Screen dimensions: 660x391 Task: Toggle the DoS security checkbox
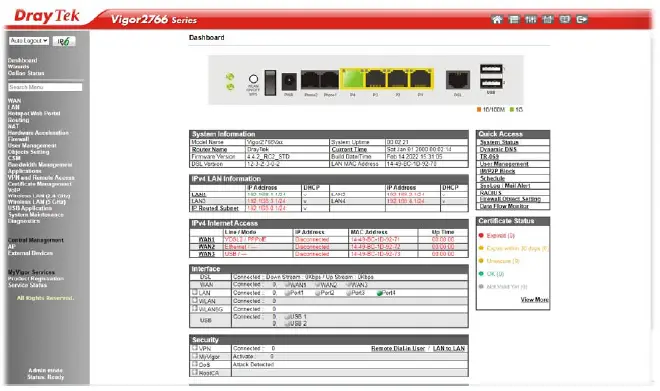tap(195, 364)
